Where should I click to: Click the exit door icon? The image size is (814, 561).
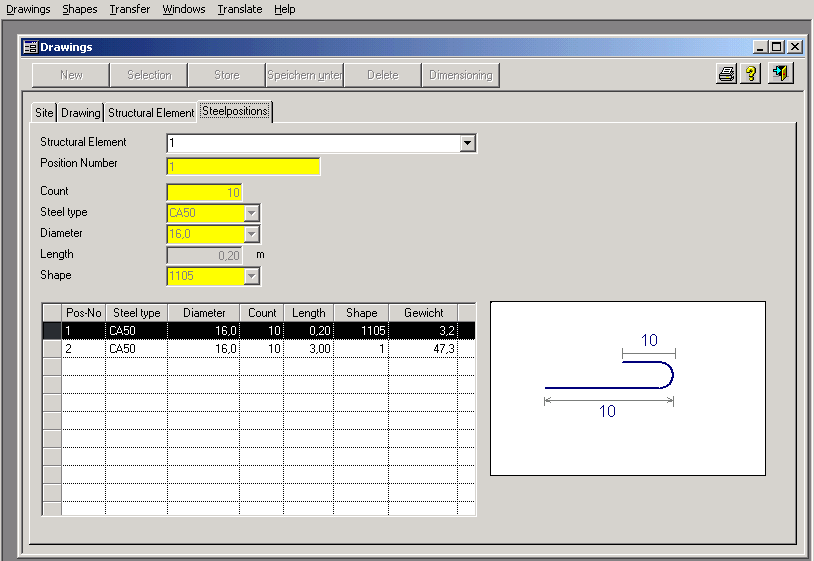click(781, 75)
